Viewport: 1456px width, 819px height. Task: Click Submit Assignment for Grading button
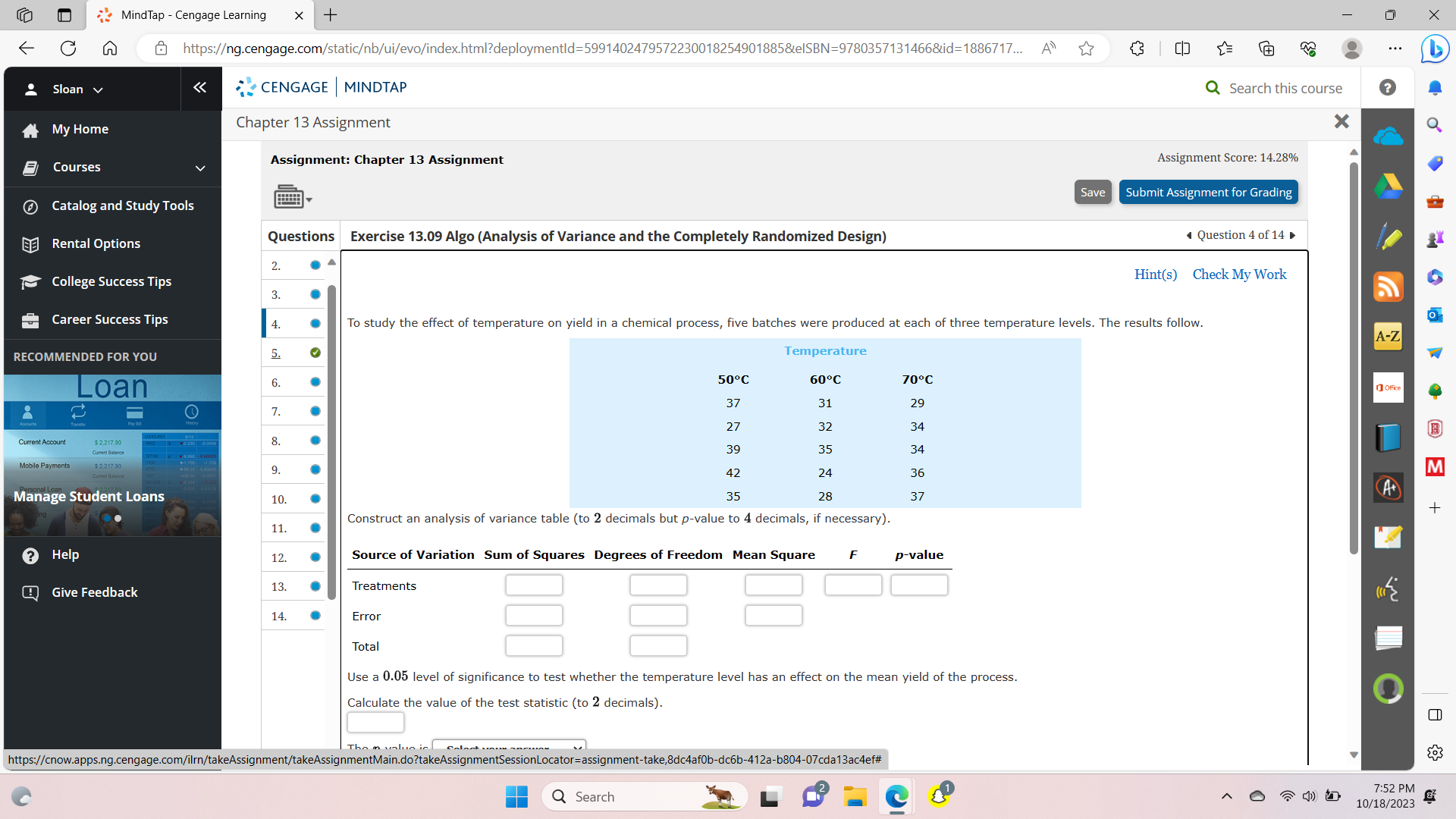pyautogui.click(x=1208, y=192)
